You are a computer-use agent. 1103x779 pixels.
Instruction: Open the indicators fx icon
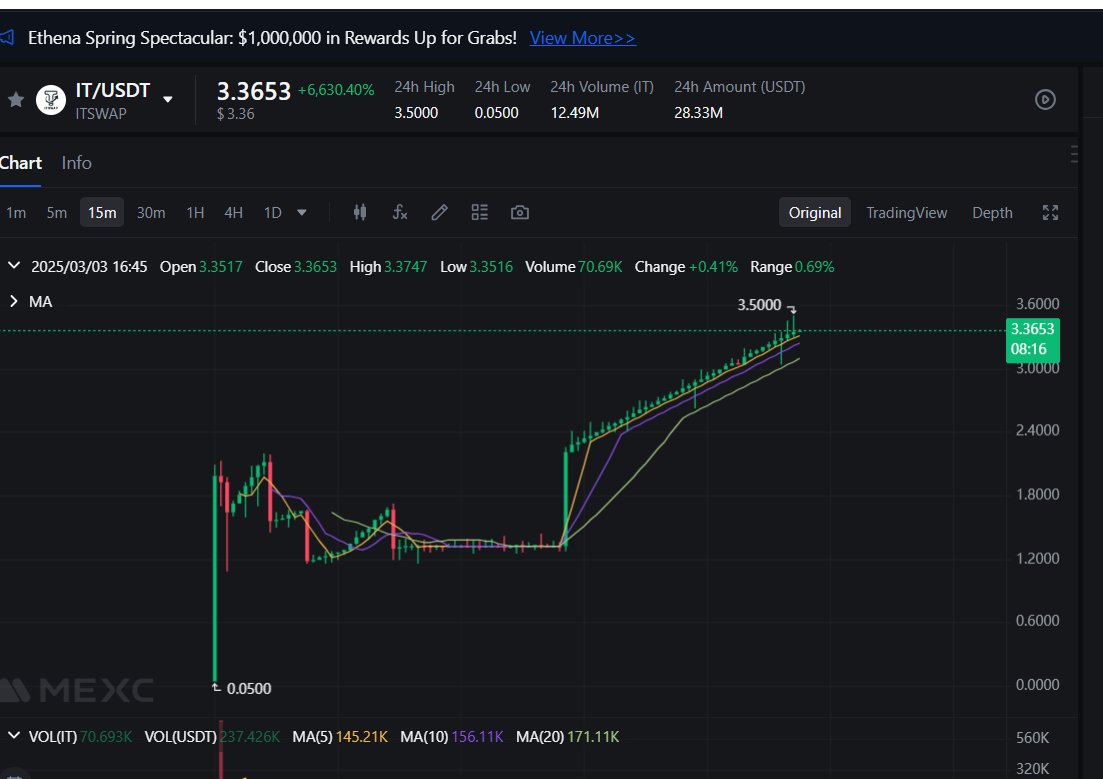coord(400,212)
